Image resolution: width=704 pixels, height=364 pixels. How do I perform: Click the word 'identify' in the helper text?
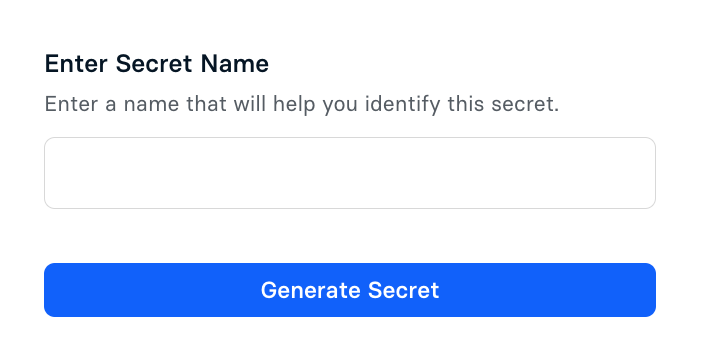402,105
